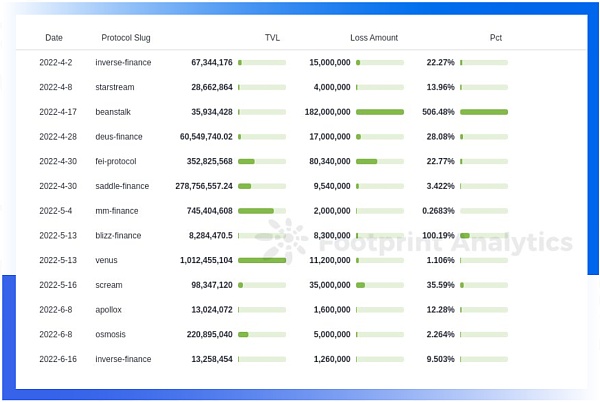
Task: Select the TVL column header
Action: pyautogui.click(x=272, y=37)
